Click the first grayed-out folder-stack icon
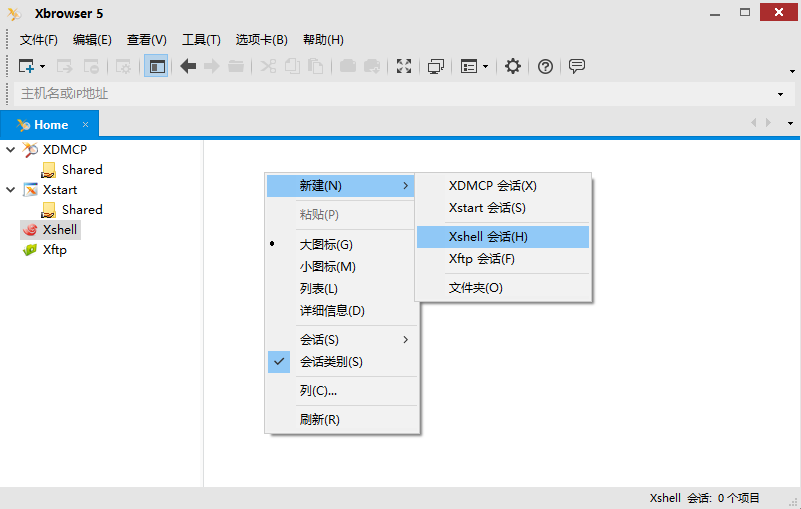 point(348,66)
